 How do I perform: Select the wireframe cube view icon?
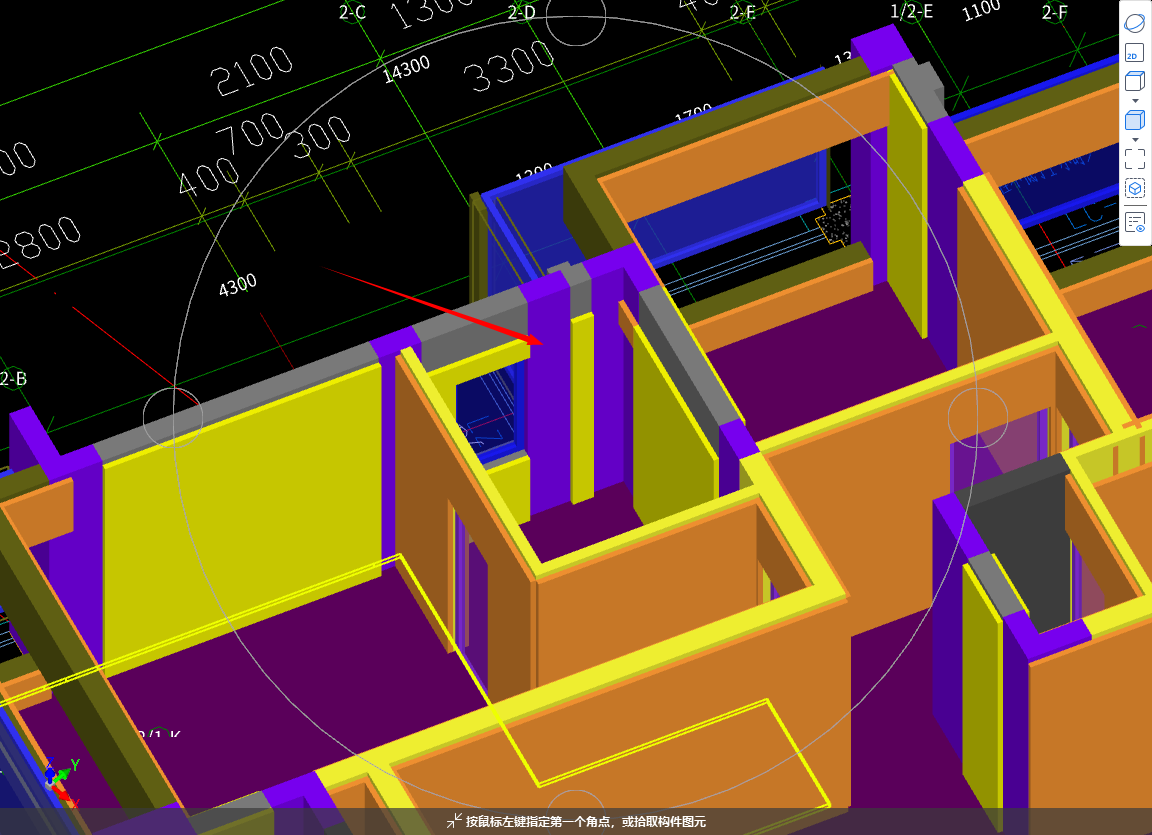point(1134,81)
